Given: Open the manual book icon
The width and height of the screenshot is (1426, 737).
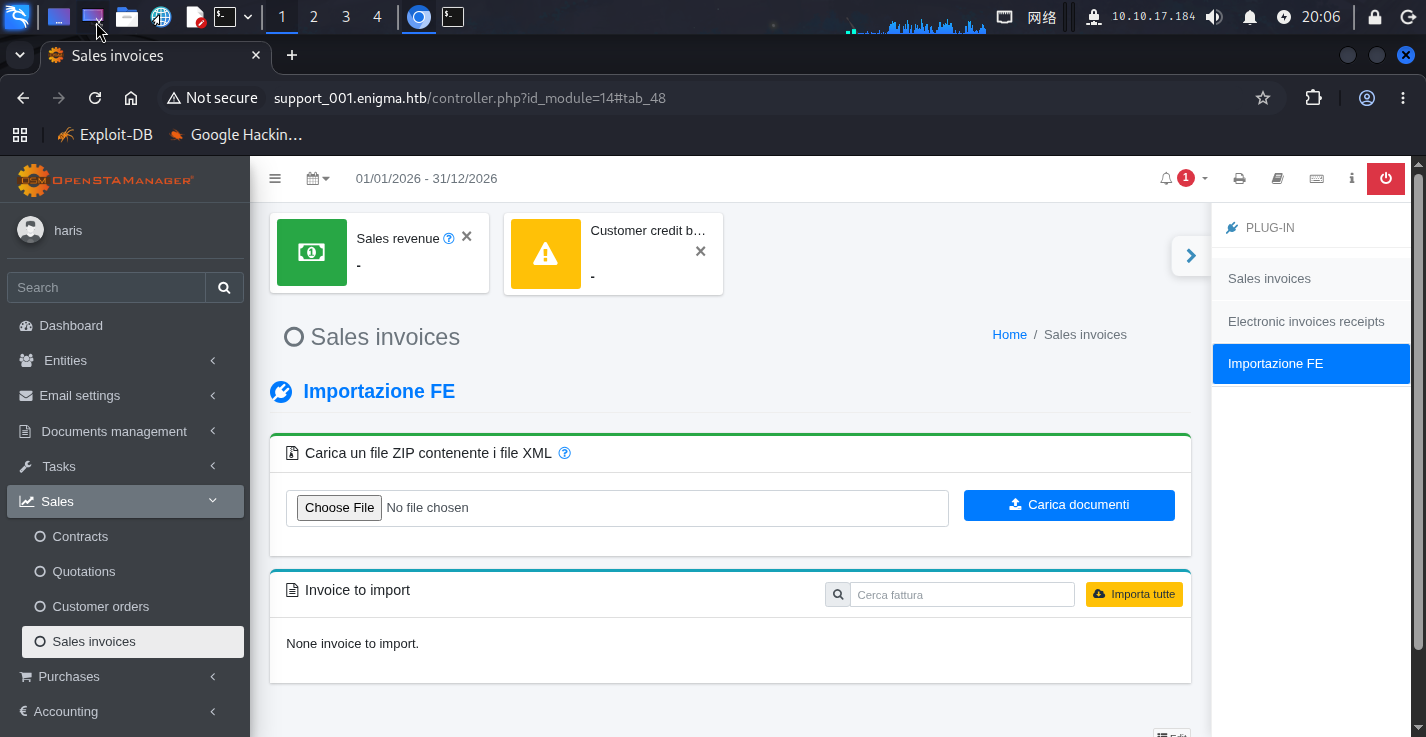Looking at the screenshot, I should [x=1277, y=179].
